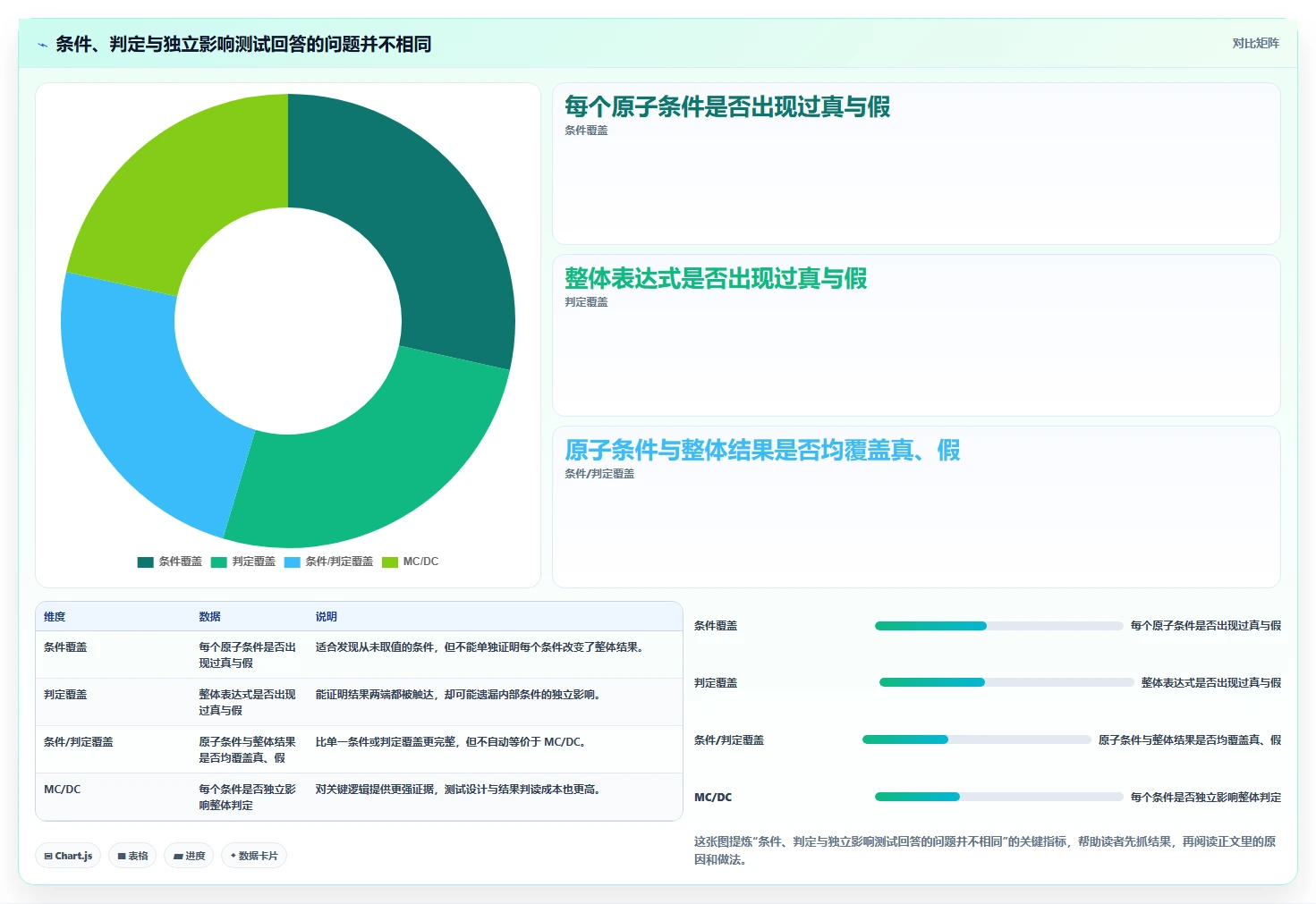Open the card titled 原子条件与整体结果是否均覆盖真、假
The width and height of the screenshot is (1316, 904).
coord(916,507)
